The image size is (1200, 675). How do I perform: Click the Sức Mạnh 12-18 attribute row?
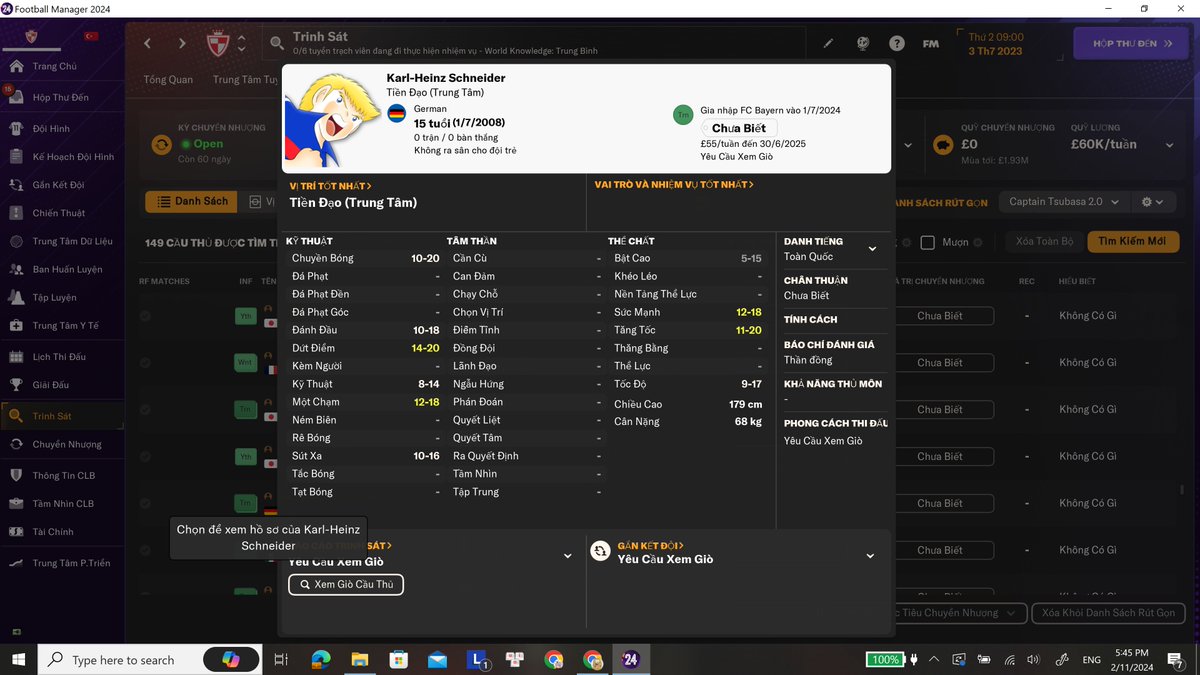688,312
